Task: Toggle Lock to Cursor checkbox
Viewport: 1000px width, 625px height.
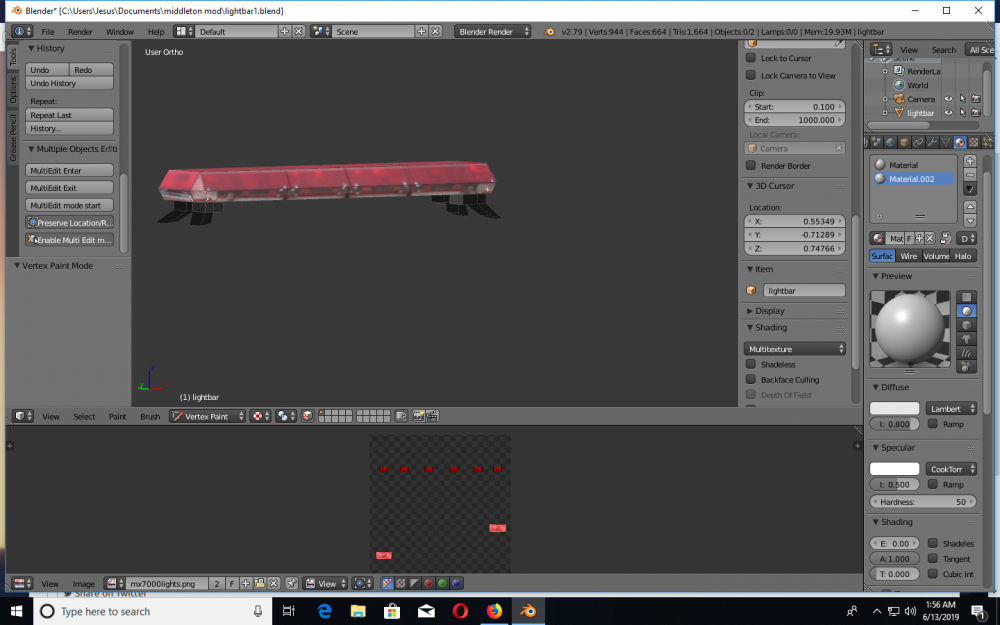Action: (751, 57)
